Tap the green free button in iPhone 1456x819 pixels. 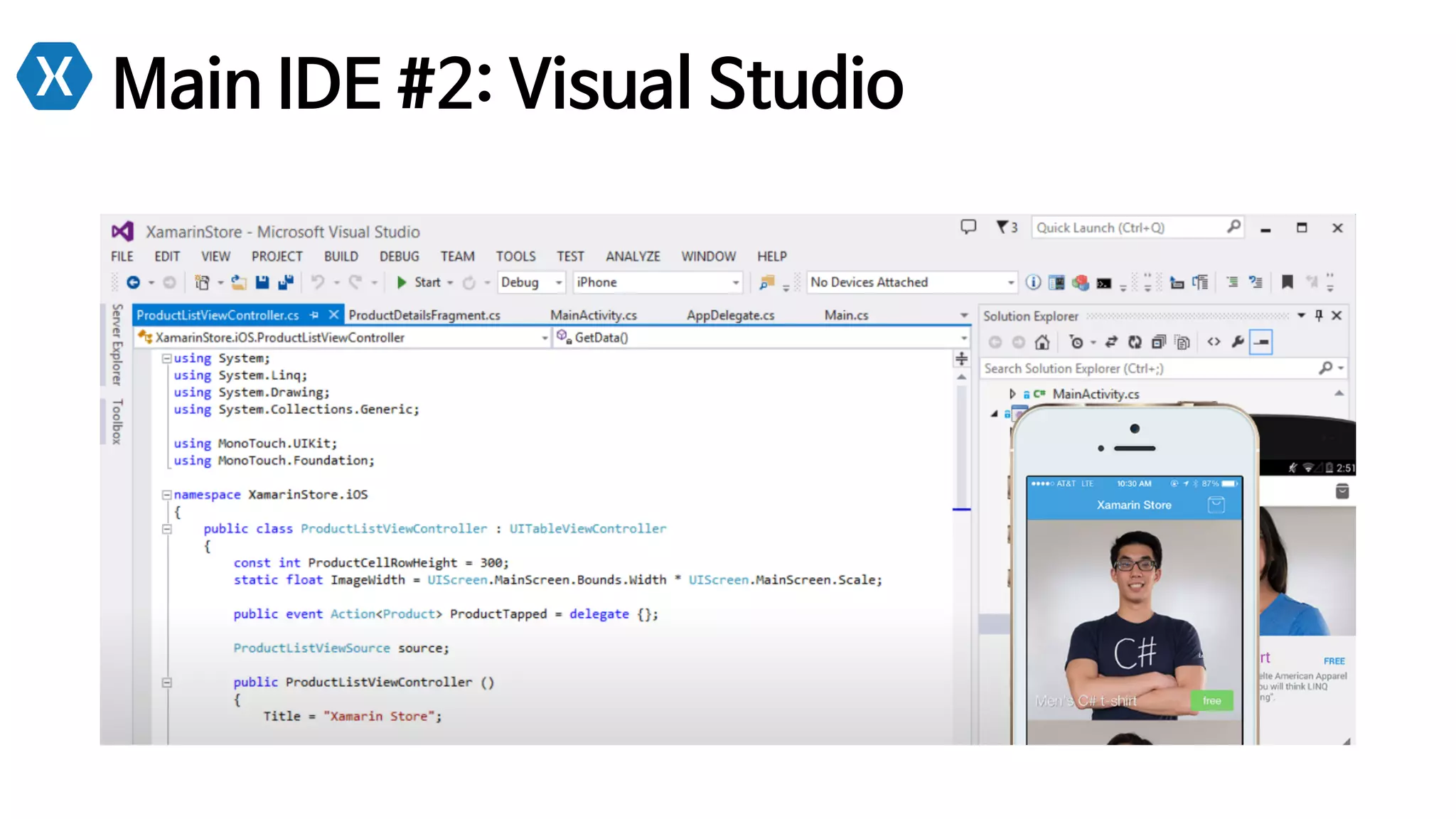1212,700
